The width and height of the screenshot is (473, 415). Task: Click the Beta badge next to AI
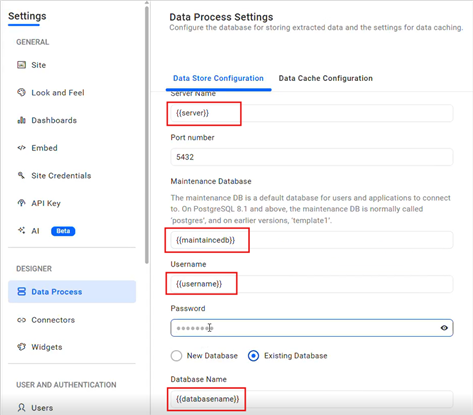[63, 231]
